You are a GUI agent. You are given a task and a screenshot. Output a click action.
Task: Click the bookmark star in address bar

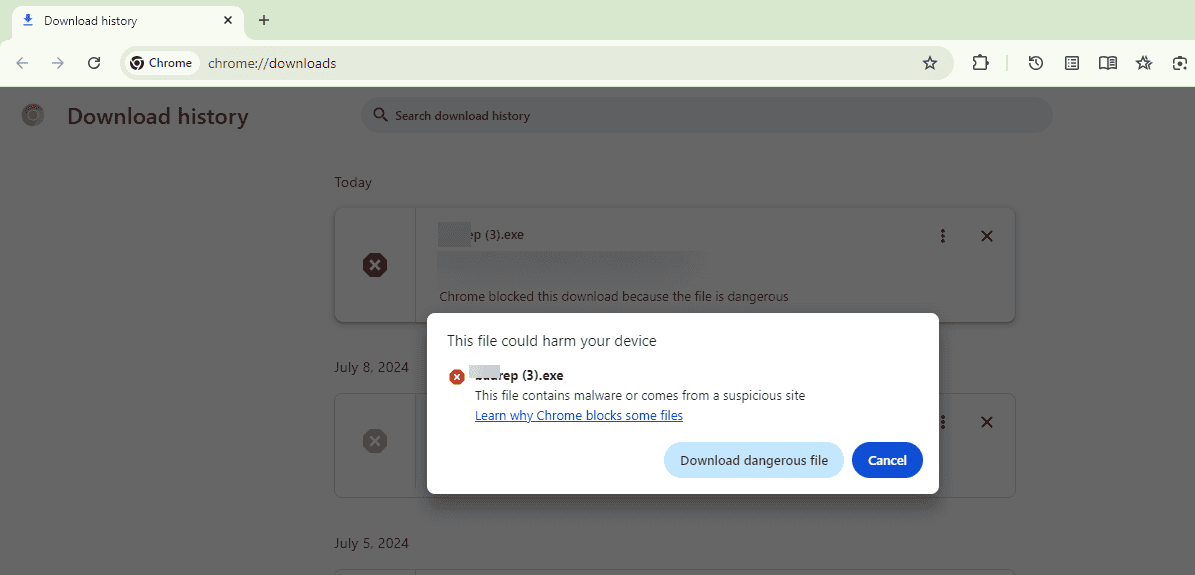tap(930, 63)
